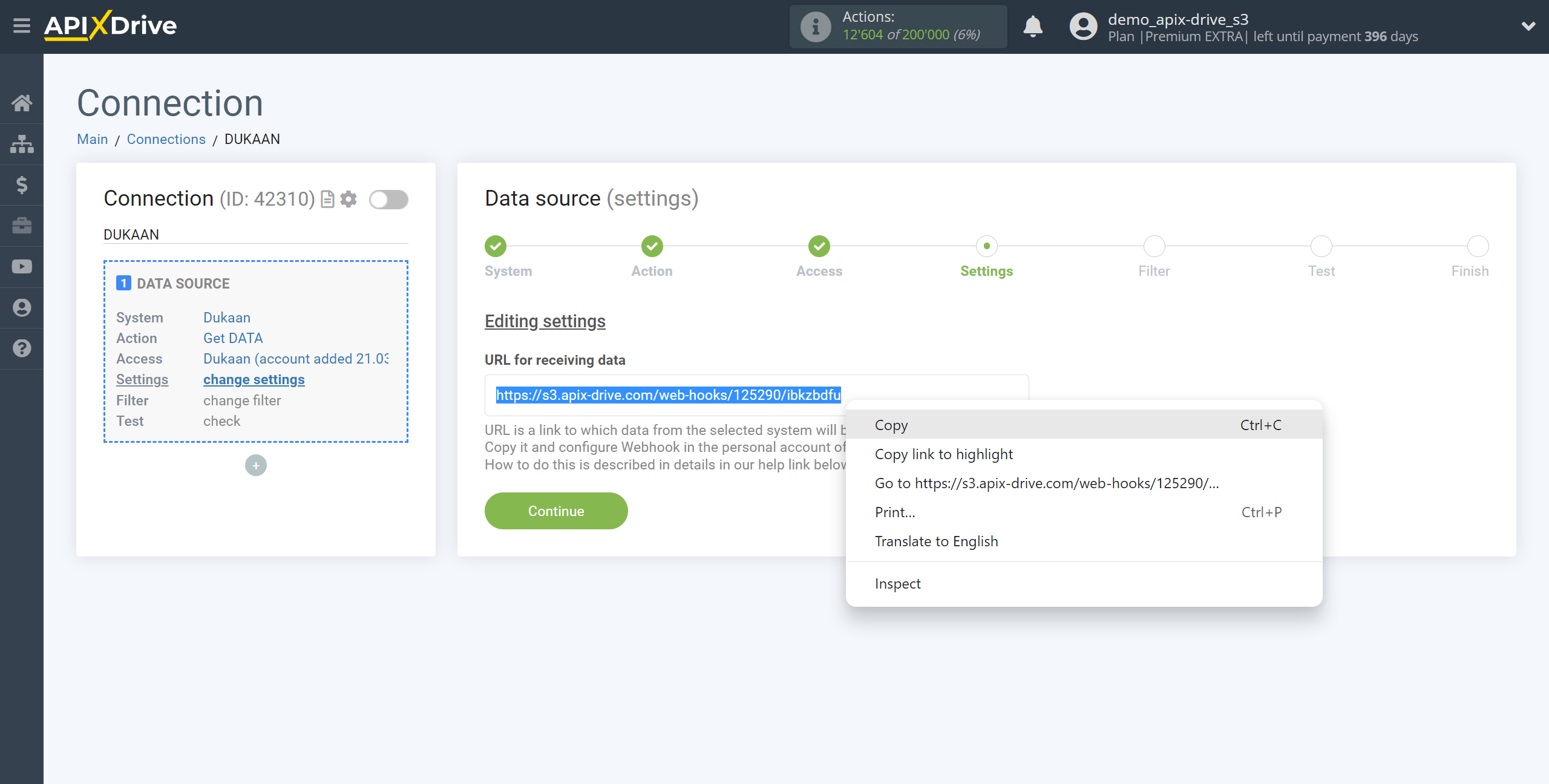Toggle the connection on/off switch
The width and height of the screenshot is (1549, 784).
tap(389, 199)
